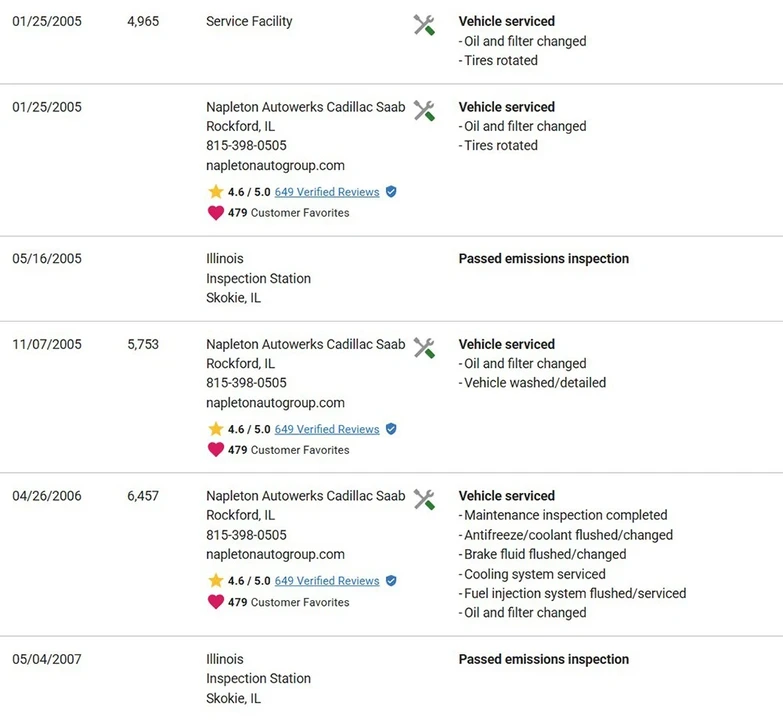Click the pink heart icon in 04/26/2006 entry
783x720 pixels.
click(216, 602)
